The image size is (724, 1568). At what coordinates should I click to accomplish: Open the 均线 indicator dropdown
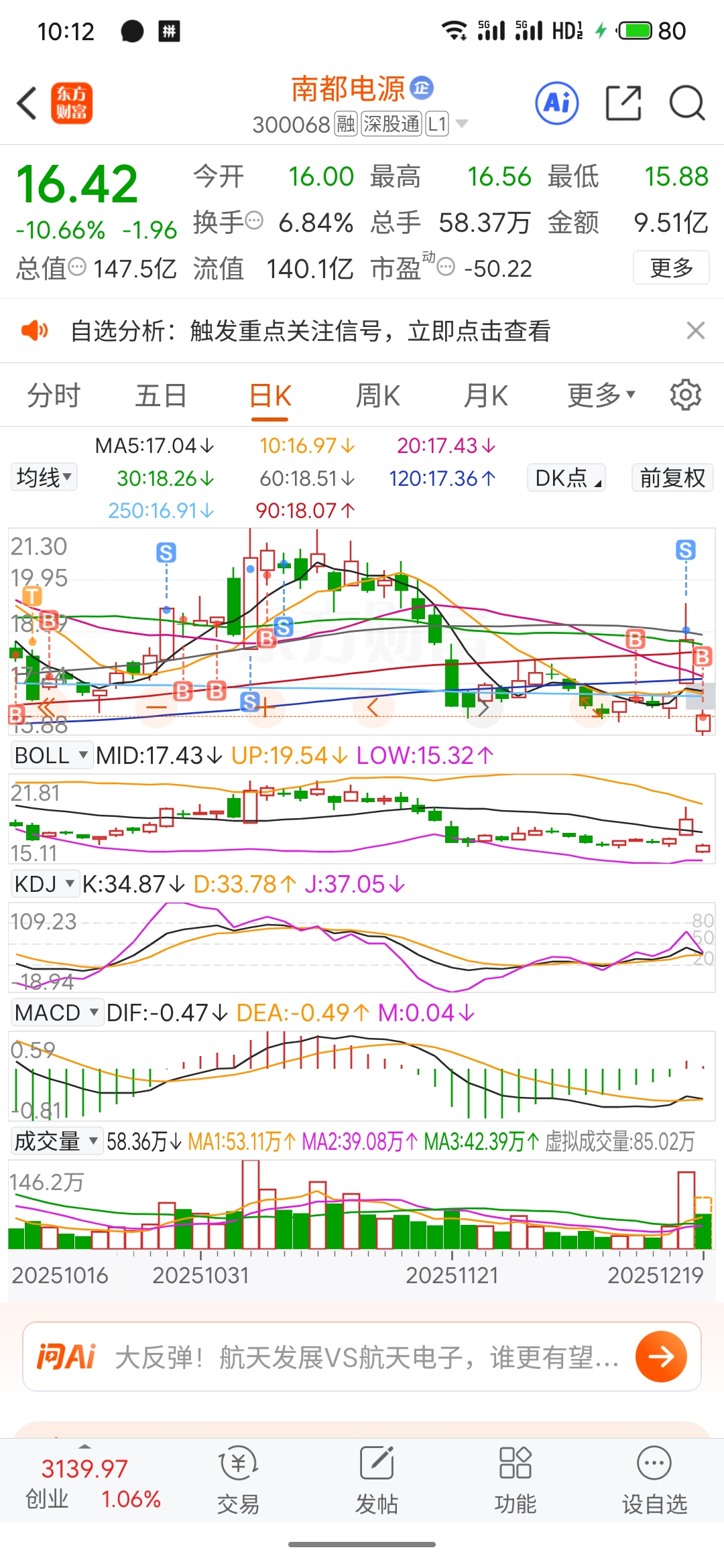44,477
